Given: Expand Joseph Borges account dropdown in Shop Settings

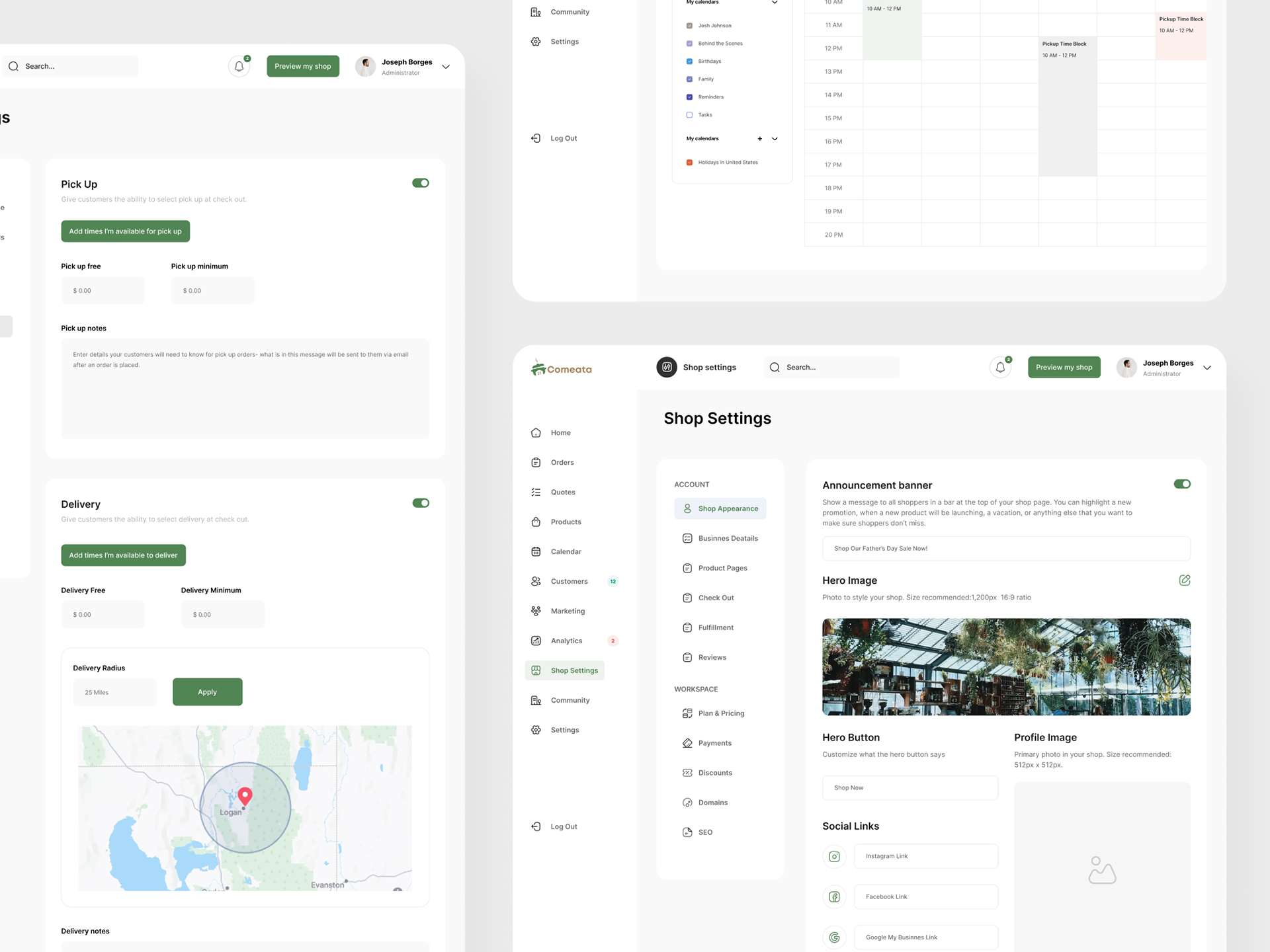Looking at the screenshot, I should click(1207, 368).
